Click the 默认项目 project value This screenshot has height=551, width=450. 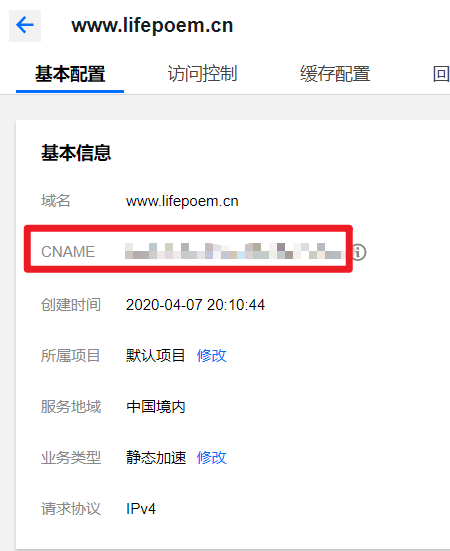(x=156, y=356)
